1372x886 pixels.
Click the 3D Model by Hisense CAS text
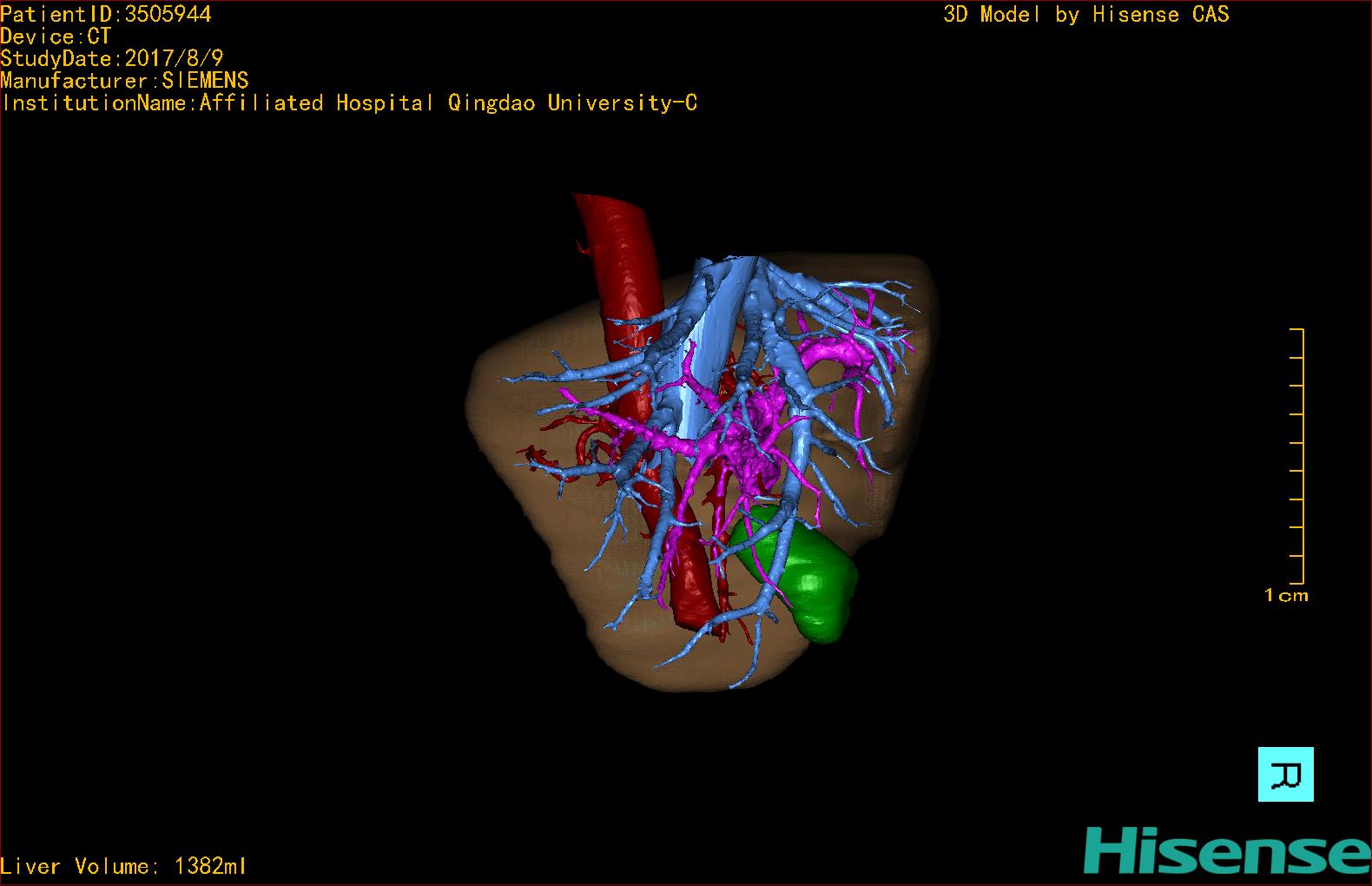[1086, 15]
